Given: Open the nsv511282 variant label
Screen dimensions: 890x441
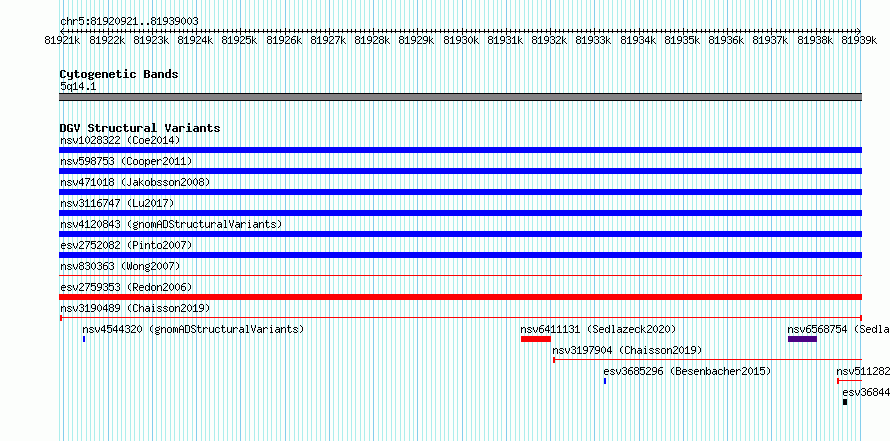Looking at the screenshot, I should pos(863,371).
